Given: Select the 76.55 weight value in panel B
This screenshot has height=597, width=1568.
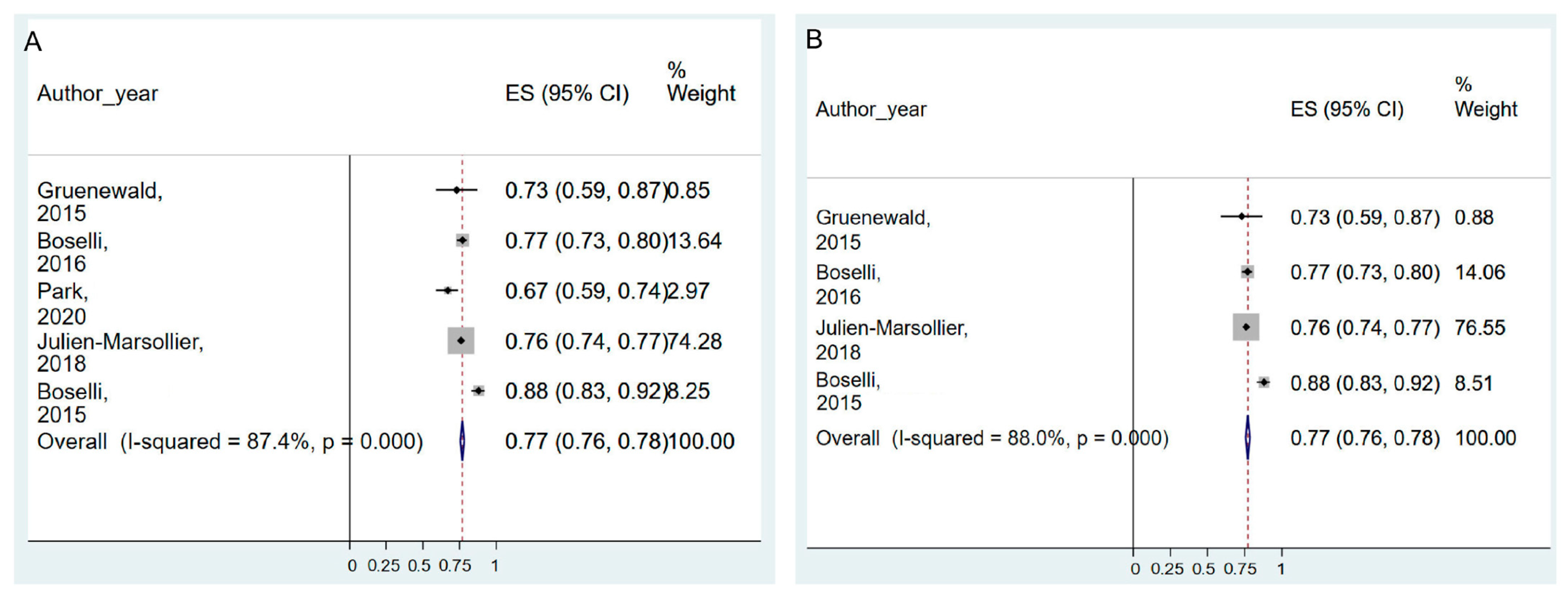Looking at the screenshot, I should [1480, 328].
